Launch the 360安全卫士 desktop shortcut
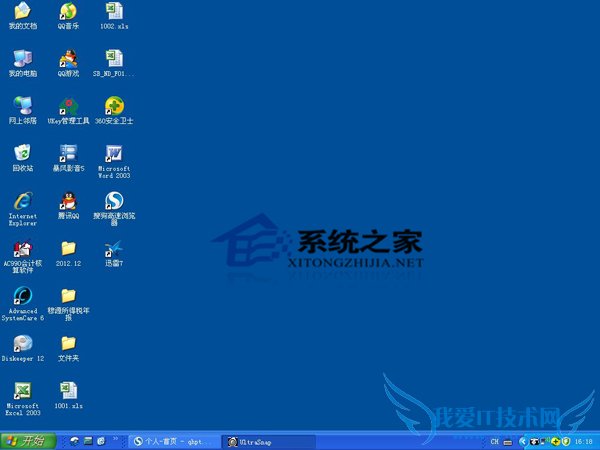Screen dimensions: 600x450 pyautogui.click(x=114, y=111)
